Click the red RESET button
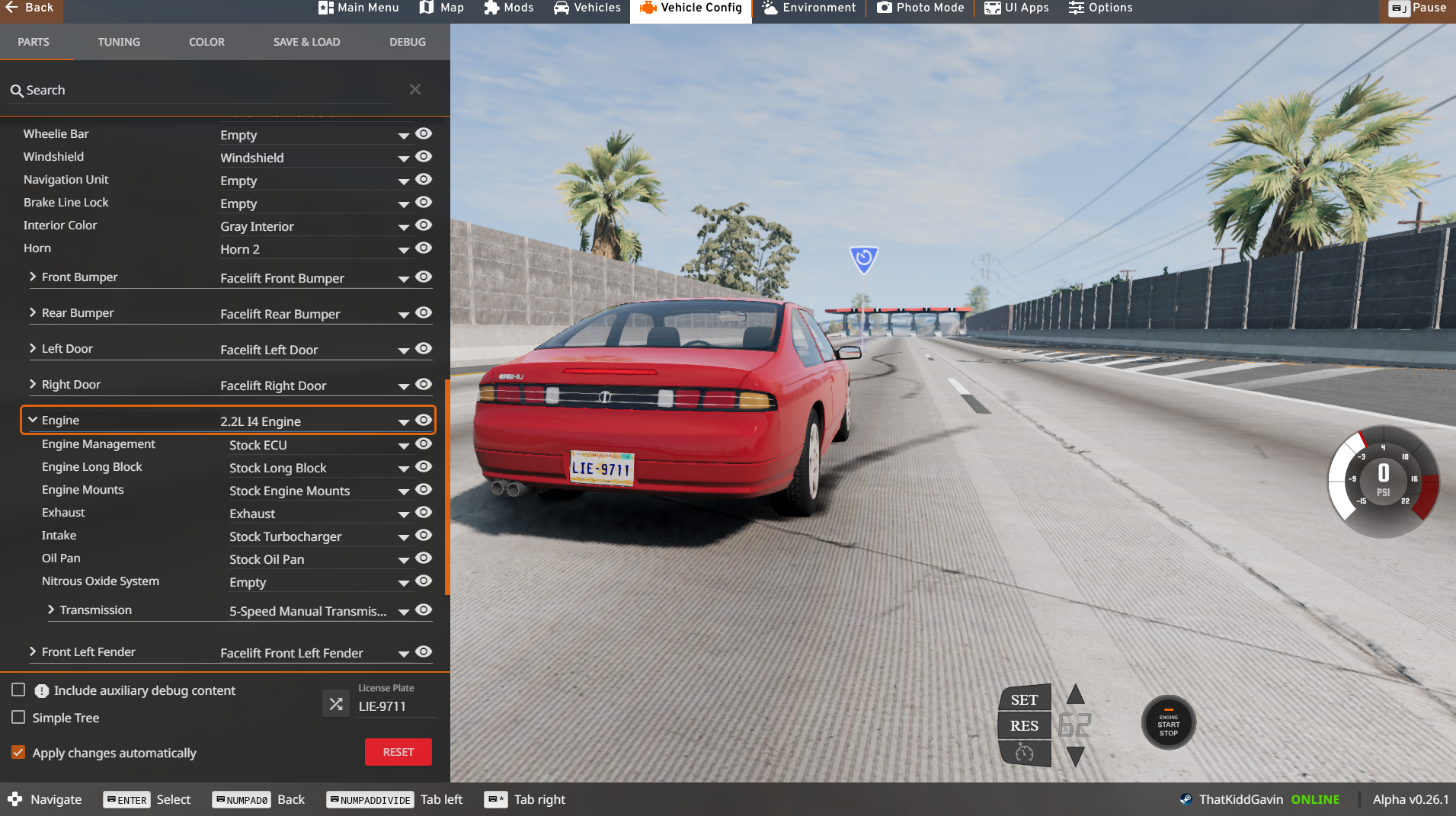This screenshot has height=816, width=1456. [398, 752]
